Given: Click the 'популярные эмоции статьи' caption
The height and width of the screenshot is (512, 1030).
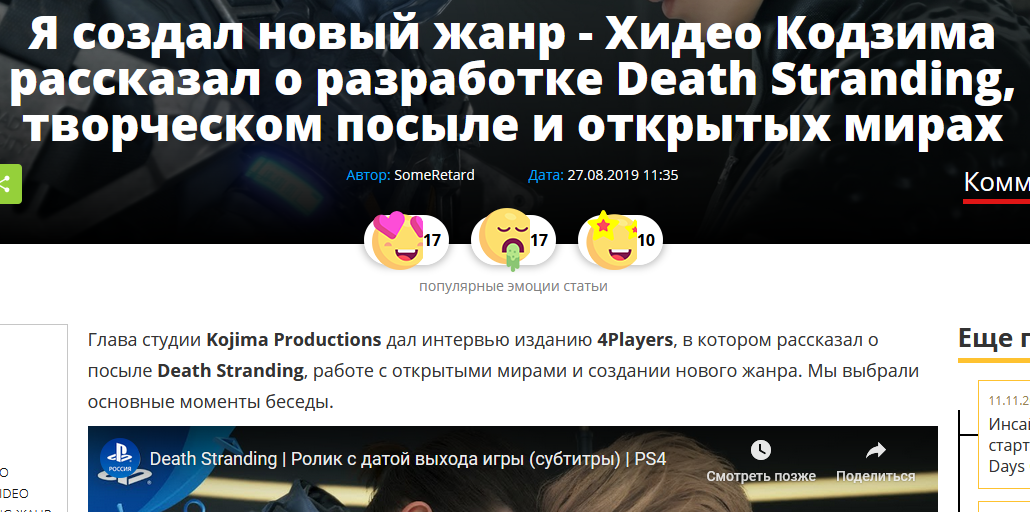Looking at the screenshot, I should (513, 287).
